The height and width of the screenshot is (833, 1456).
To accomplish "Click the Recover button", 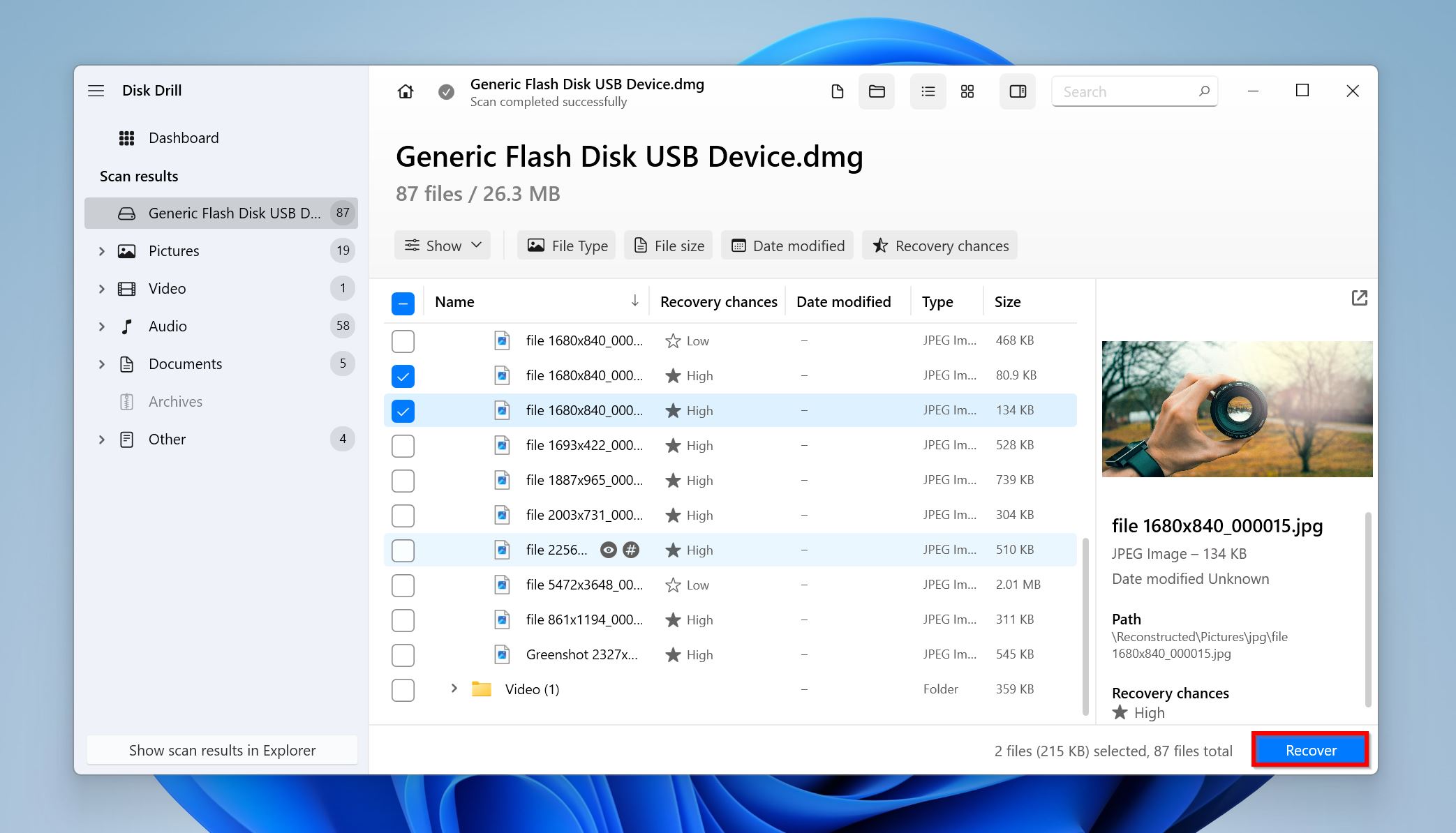I will (1311, 750).
